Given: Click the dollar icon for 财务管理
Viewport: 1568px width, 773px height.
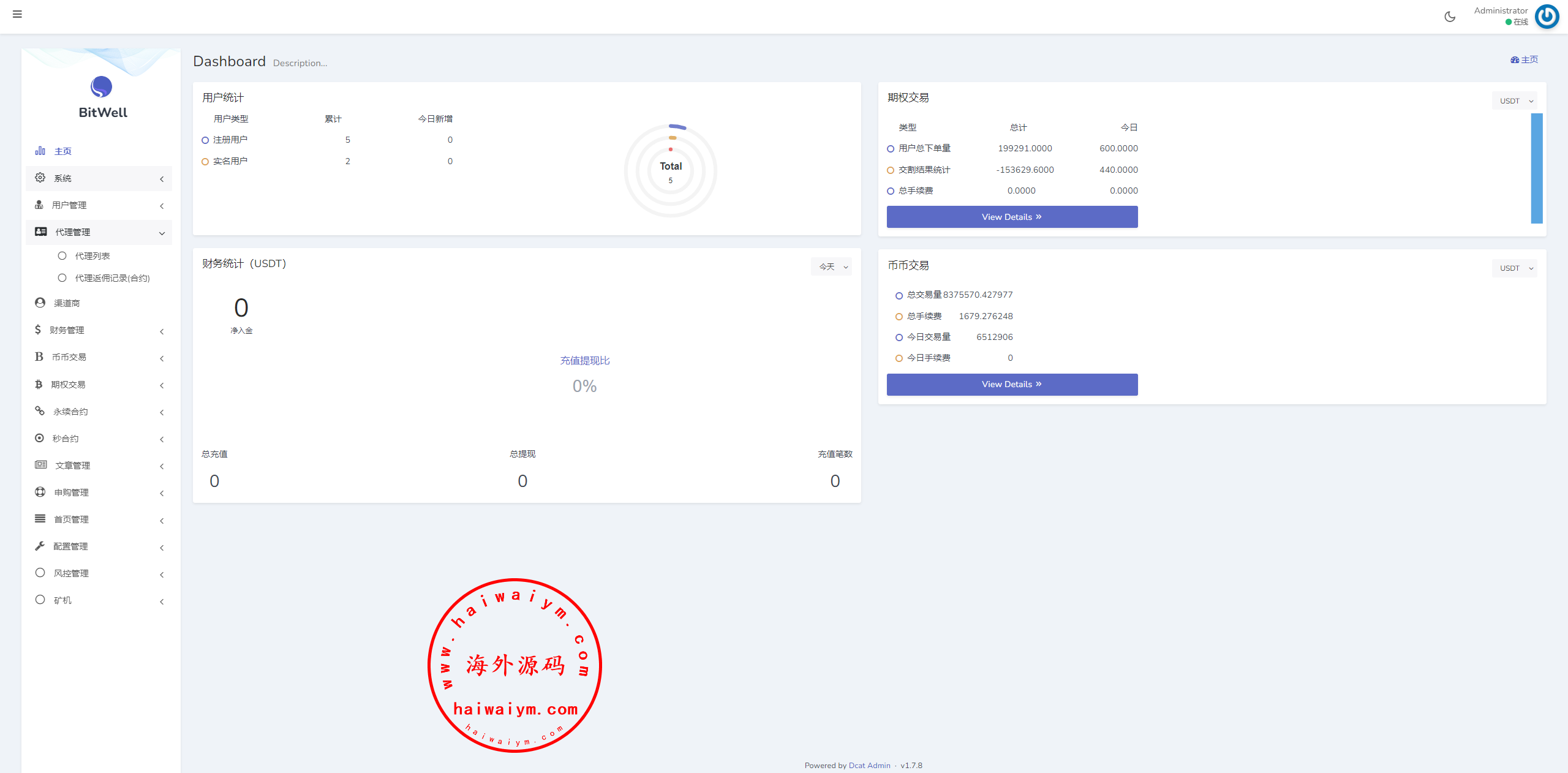Looking at the screenshot, I should coord(38,330).
